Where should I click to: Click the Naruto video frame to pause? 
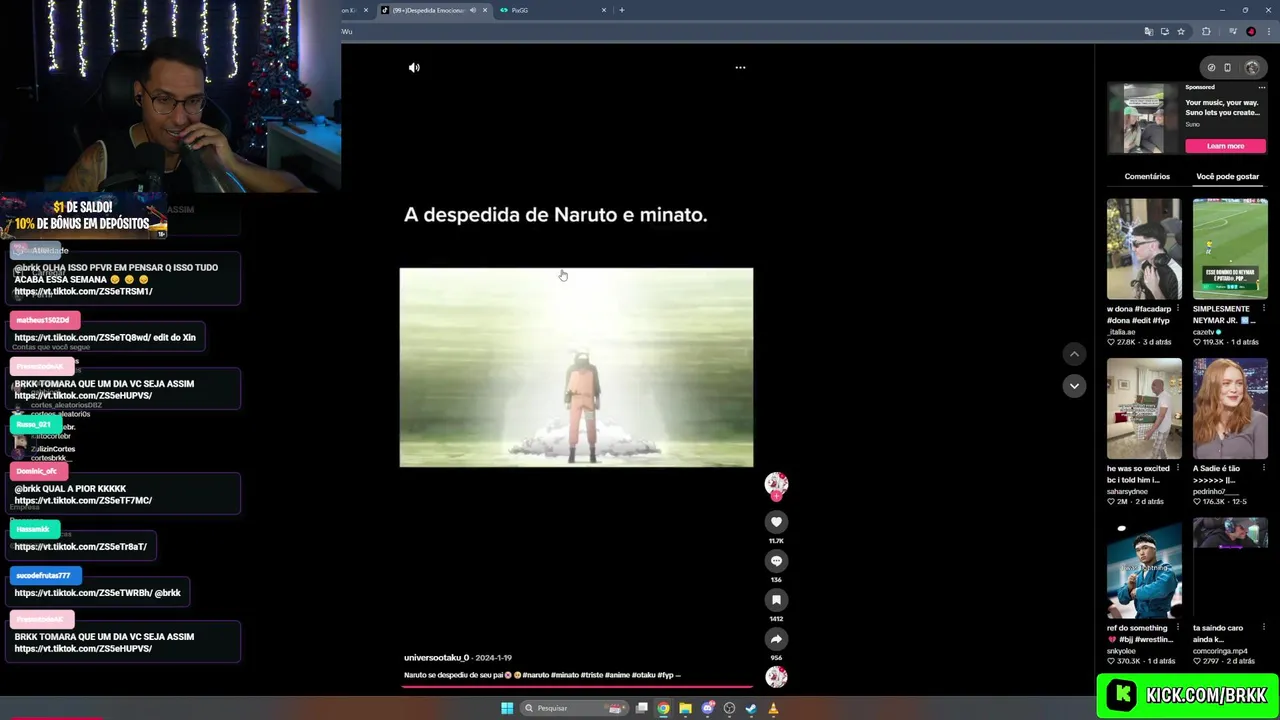point(576,367)
